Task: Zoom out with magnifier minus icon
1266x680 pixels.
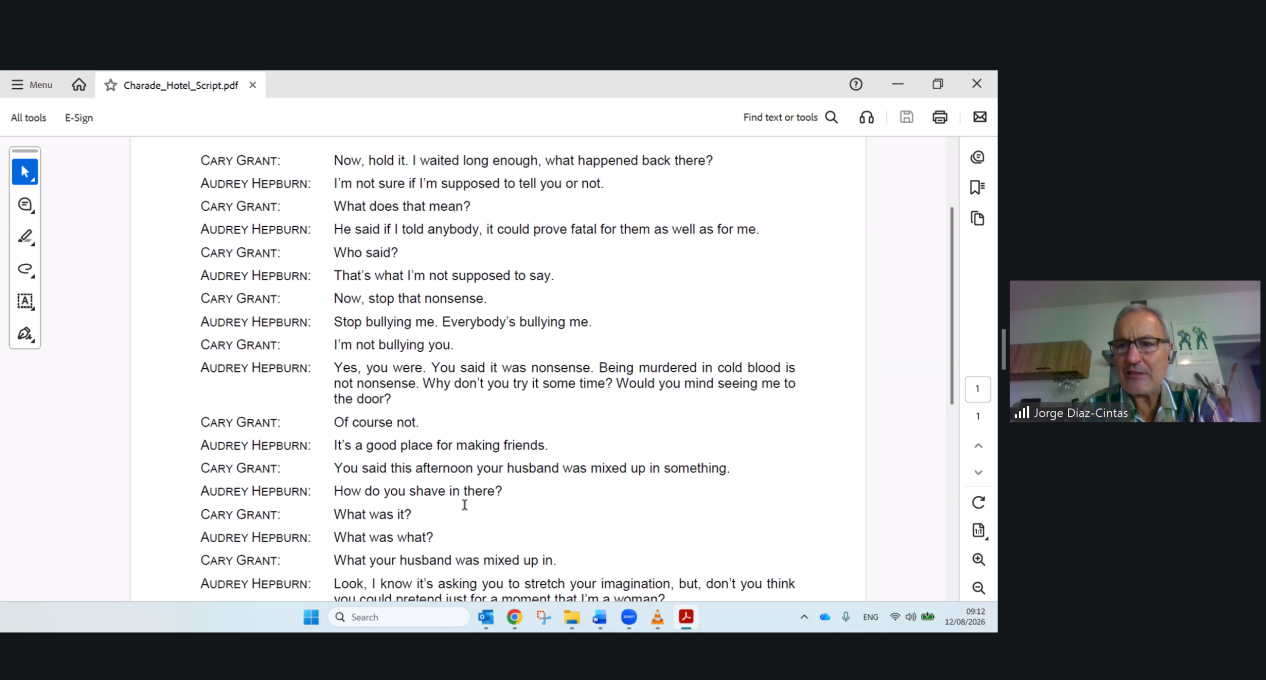Action: pos(978,588)
